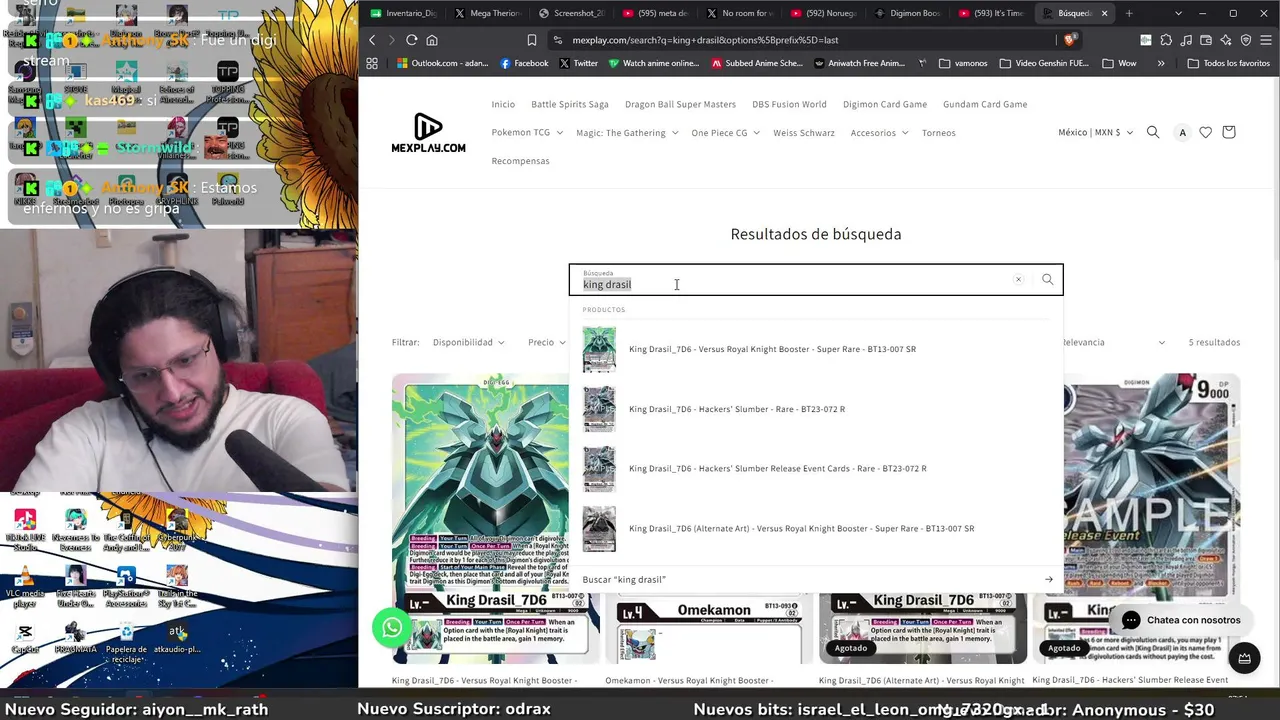Open the gift rewards floating button
This screenshot has height=720, width=1280.
coord(1244,658)
